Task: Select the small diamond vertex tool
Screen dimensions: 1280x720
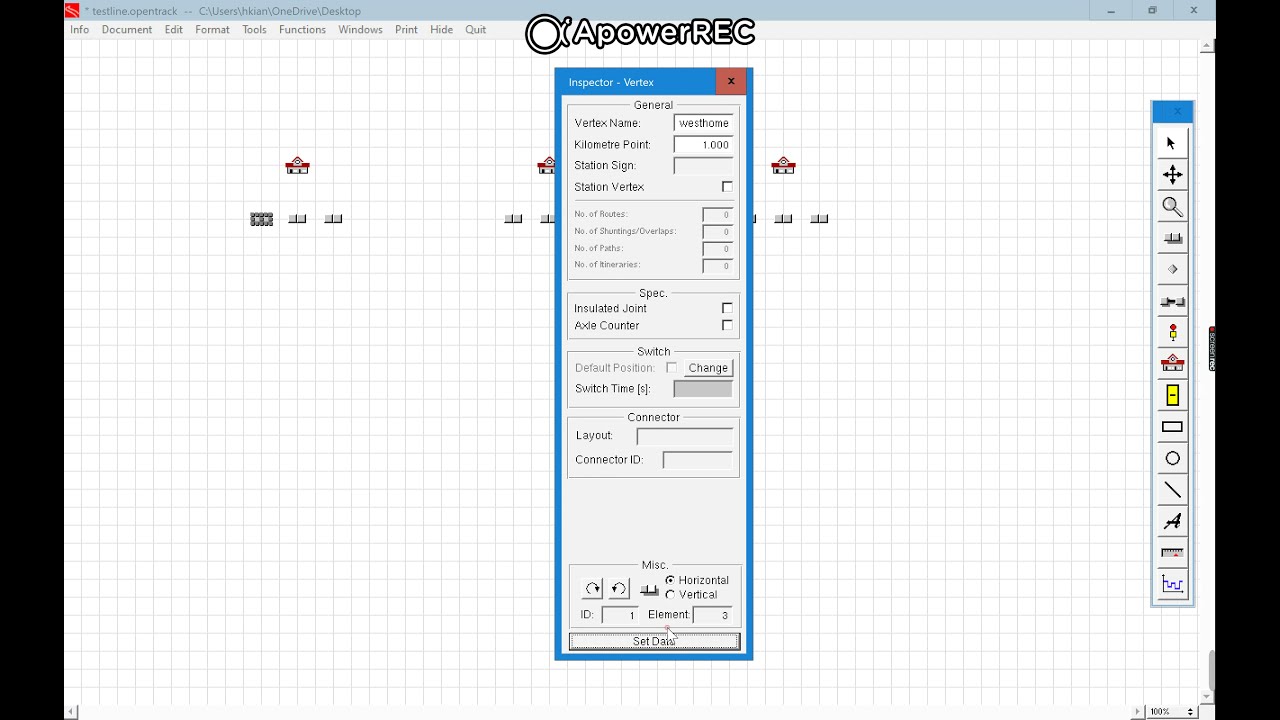Action: (x=1172, y=269)
